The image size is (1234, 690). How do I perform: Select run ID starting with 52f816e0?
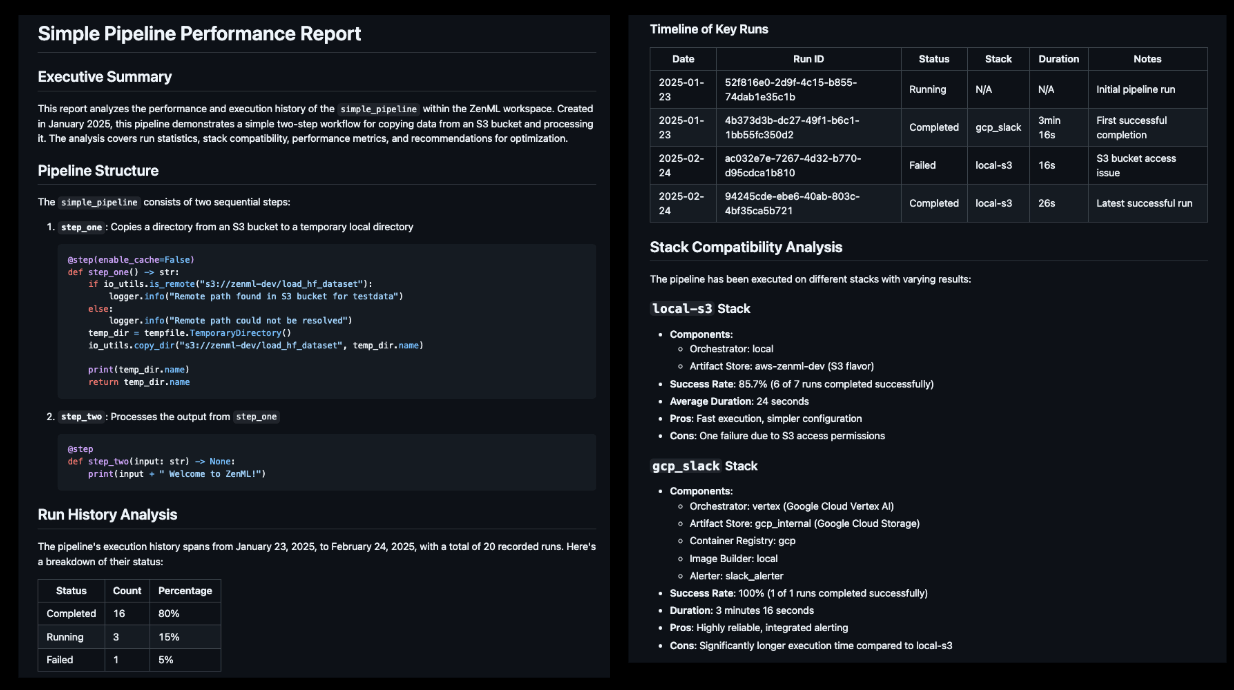coord(792,89)
